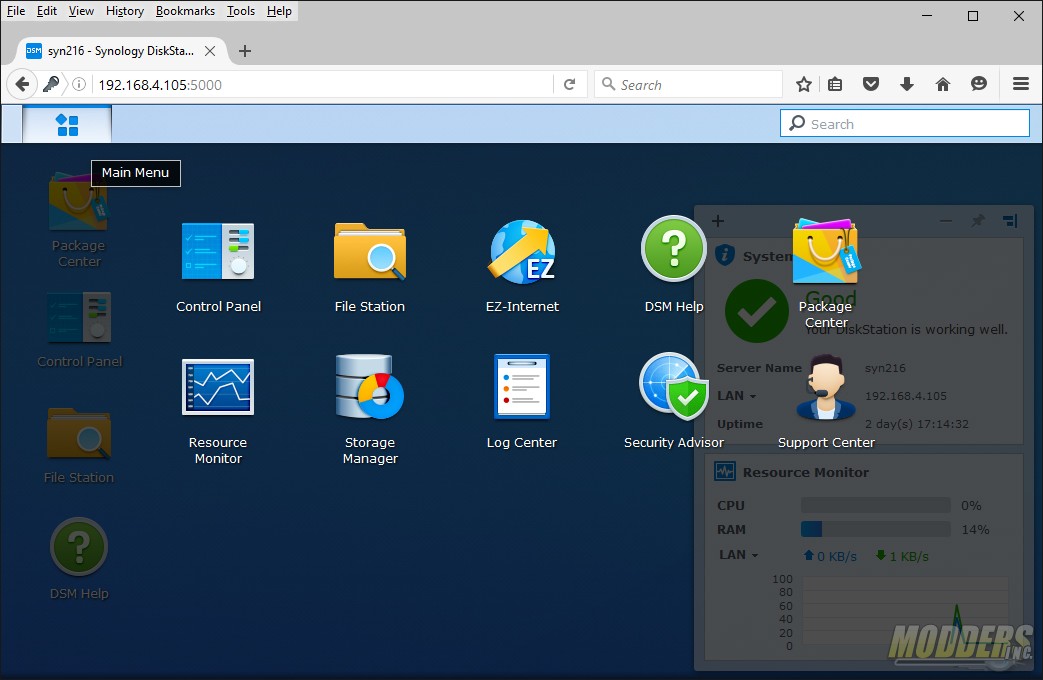Minimize the widgets panel

pos(945,220)
